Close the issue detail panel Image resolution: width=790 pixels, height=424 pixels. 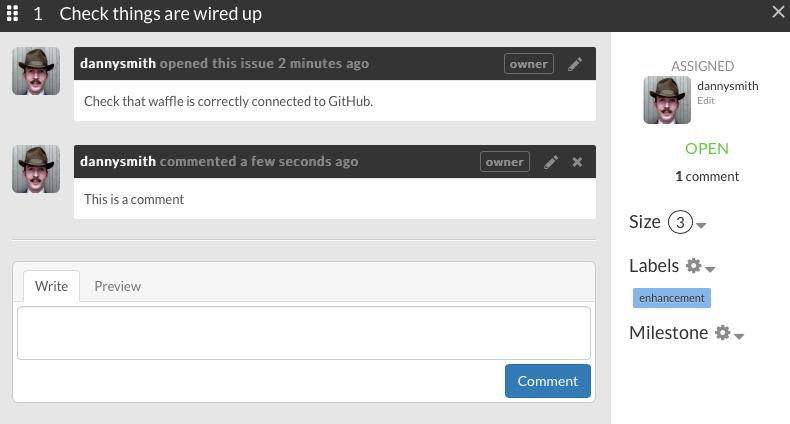[779, 12]
